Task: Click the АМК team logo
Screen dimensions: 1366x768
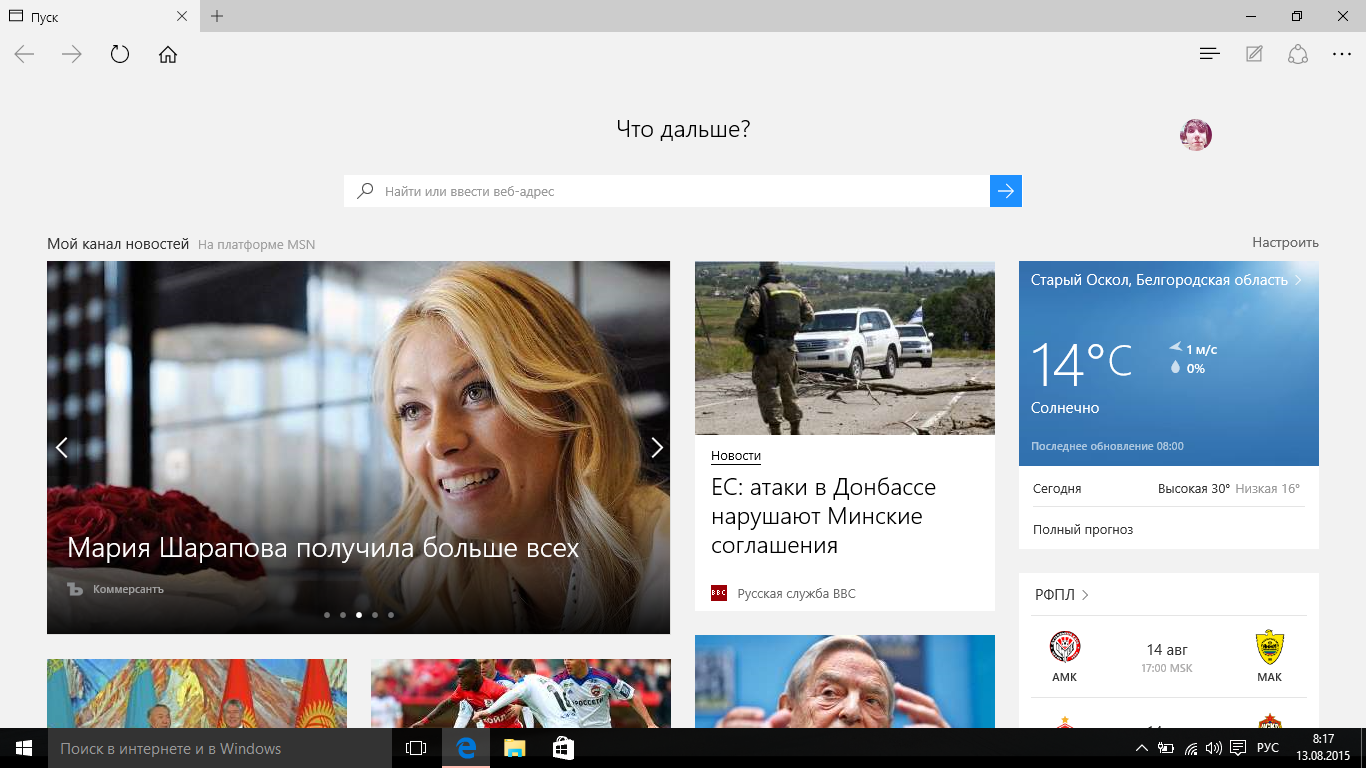Action: [1064, 647]
